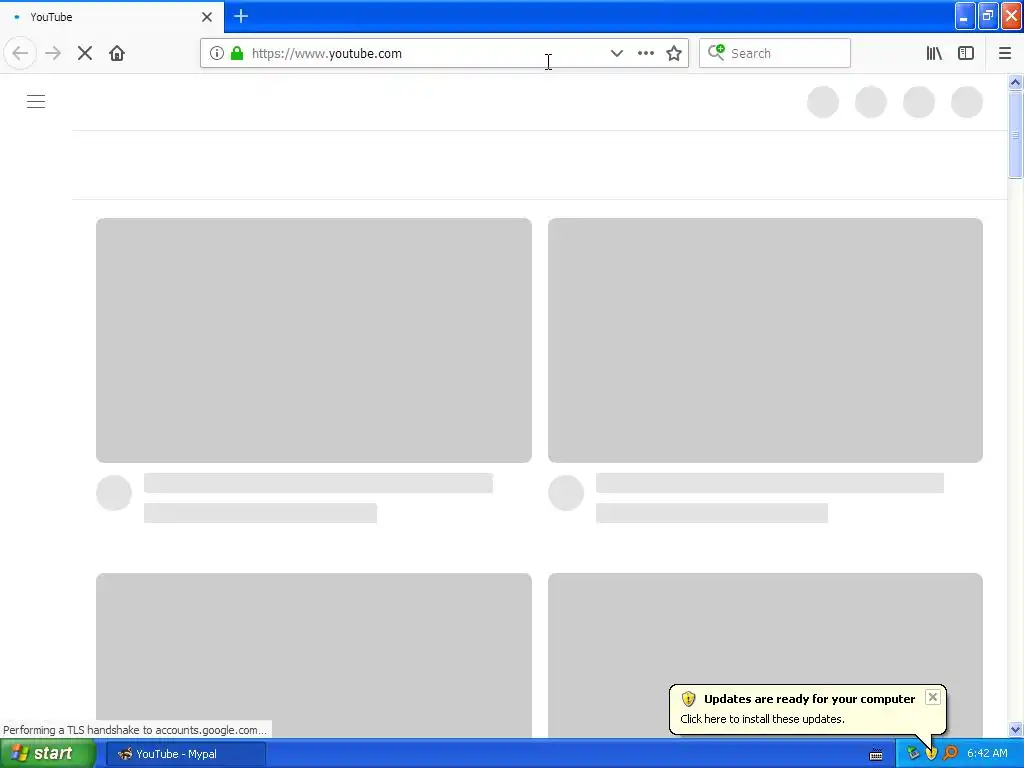The height and width of the screenshot is (768, 1024).
Task: Click the Safely Remove Hardware tray icon
Action: pos(912,754)
